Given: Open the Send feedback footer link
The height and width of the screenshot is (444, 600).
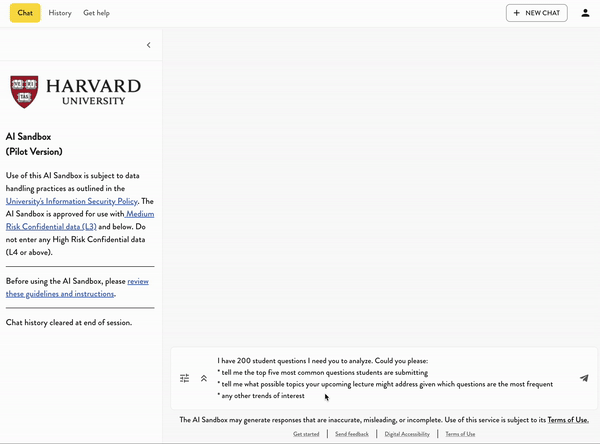Looking at the screenshot, I should [352, 434].
